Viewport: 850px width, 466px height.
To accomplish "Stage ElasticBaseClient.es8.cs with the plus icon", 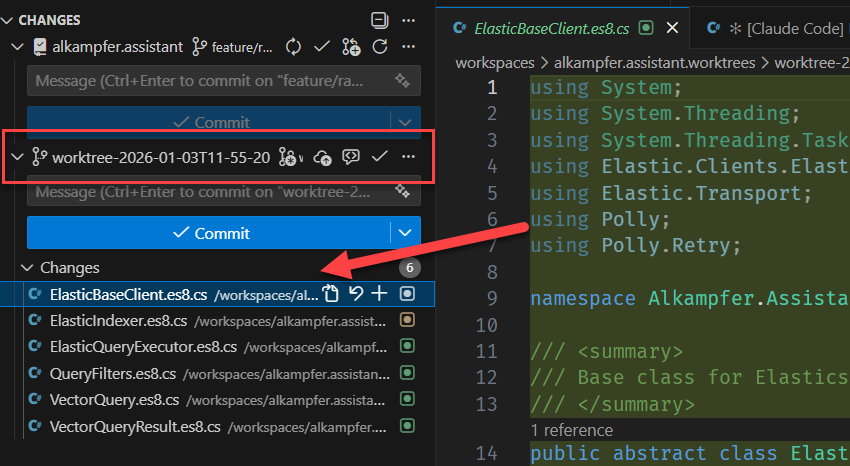I will point(379,294).
